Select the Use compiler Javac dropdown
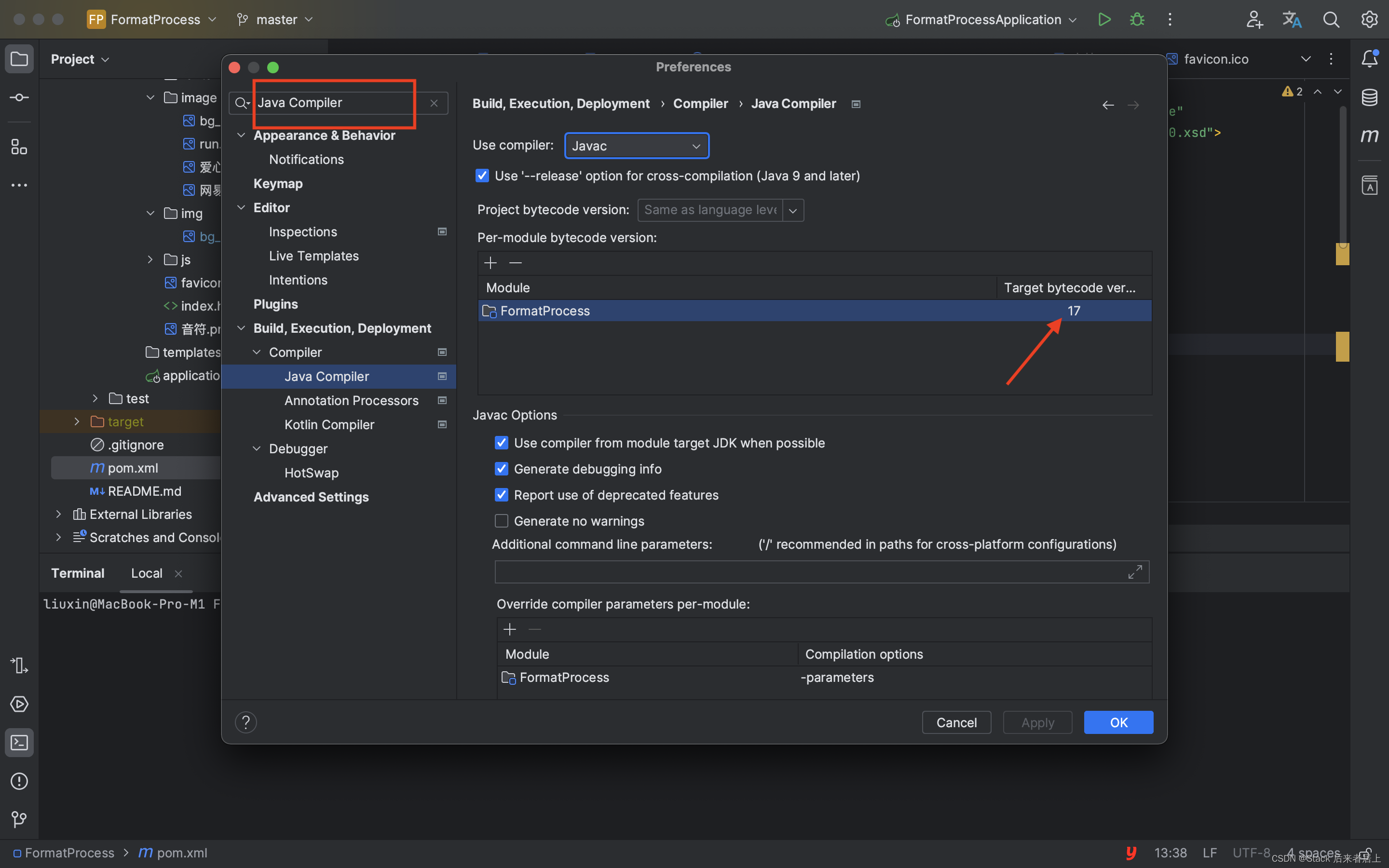This screenshot has width=1389, height=868. pos(634,145)
